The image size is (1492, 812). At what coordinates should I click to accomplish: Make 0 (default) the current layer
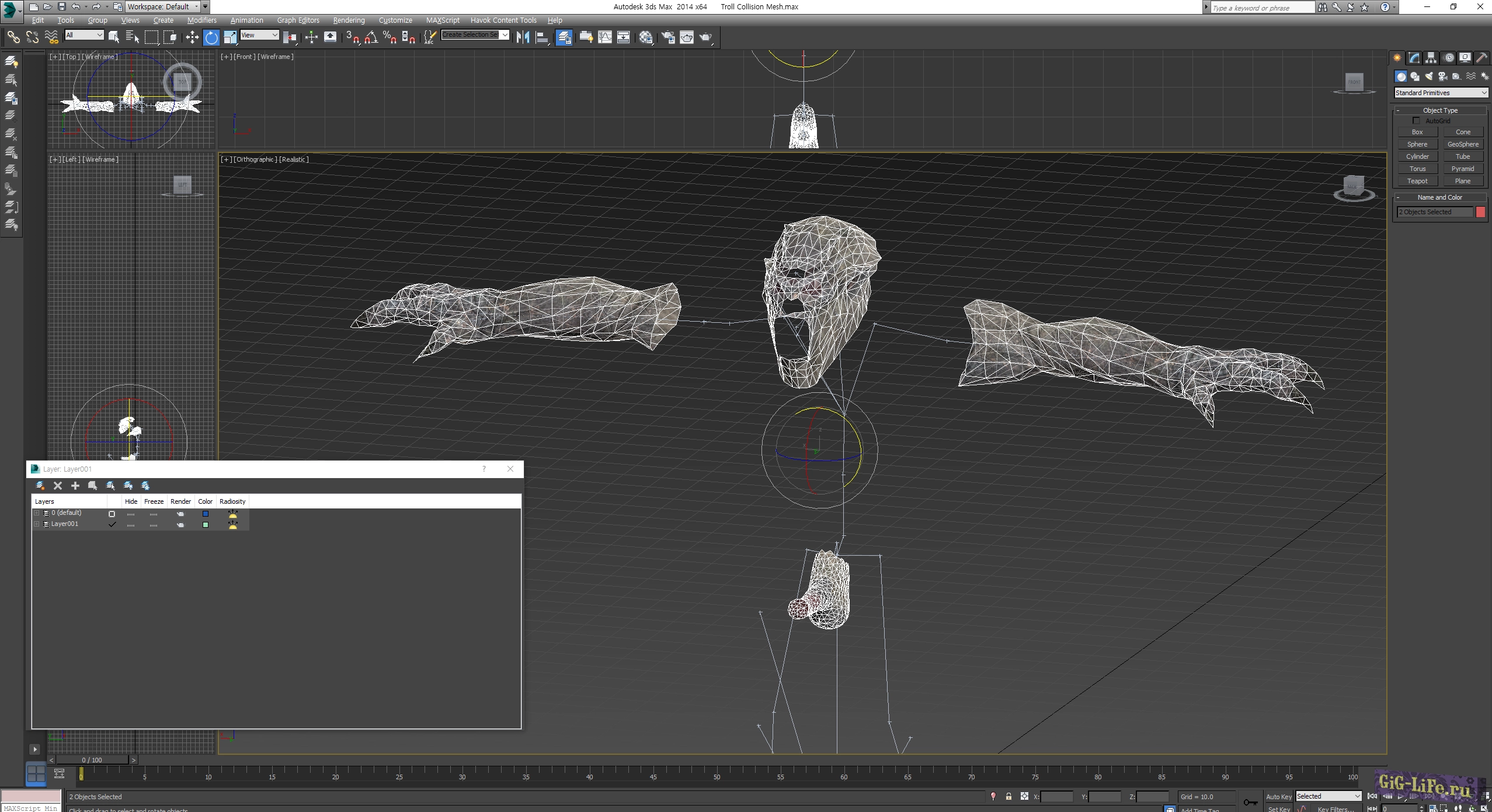click(x=112, y=514)
